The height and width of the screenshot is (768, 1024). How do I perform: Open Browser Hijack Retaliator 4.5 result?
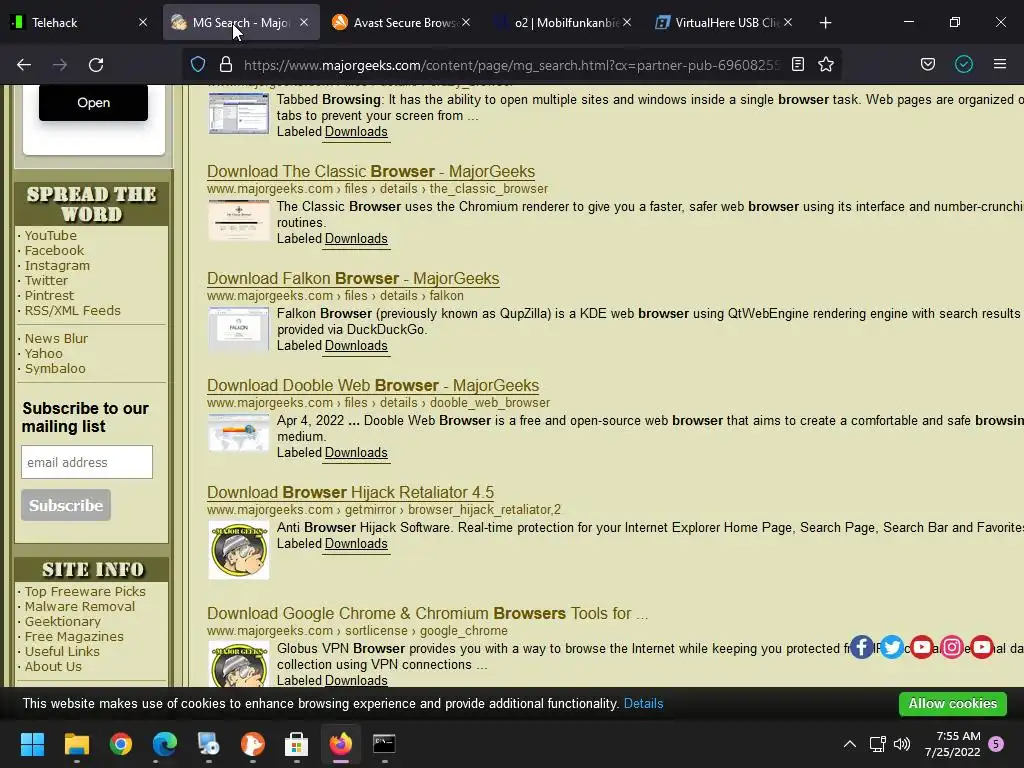pyautogui.click(x=351, y=492)
